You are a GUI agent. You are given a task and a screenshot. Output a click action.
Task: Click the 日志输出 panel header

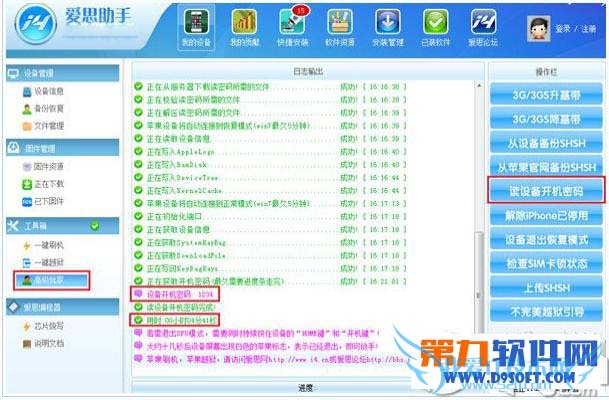pos(308,71)
